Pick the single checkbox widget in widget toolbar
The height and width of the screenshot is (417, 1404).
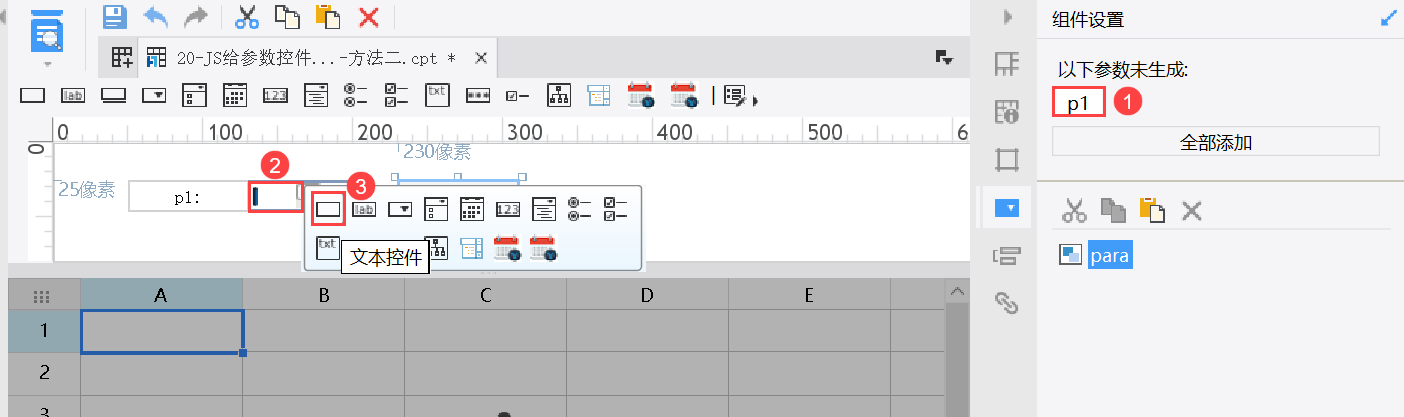click(x=517, y=96)
